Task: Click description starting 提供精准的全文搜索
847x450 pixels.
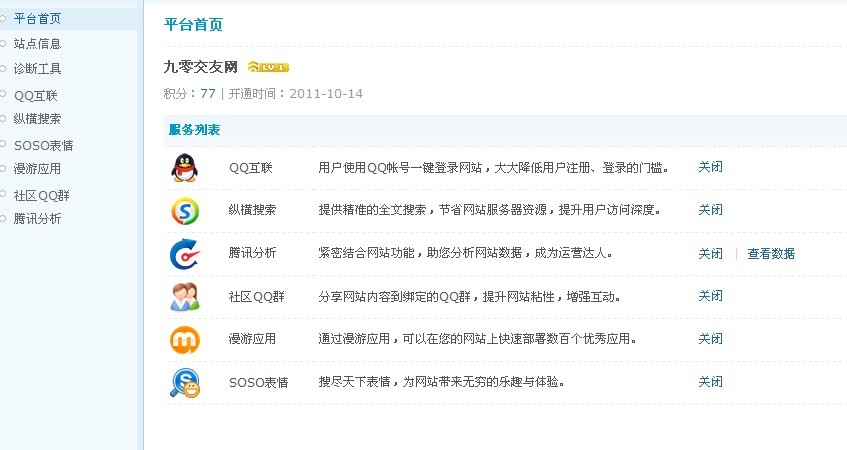Action: click(x=490, y=210)
